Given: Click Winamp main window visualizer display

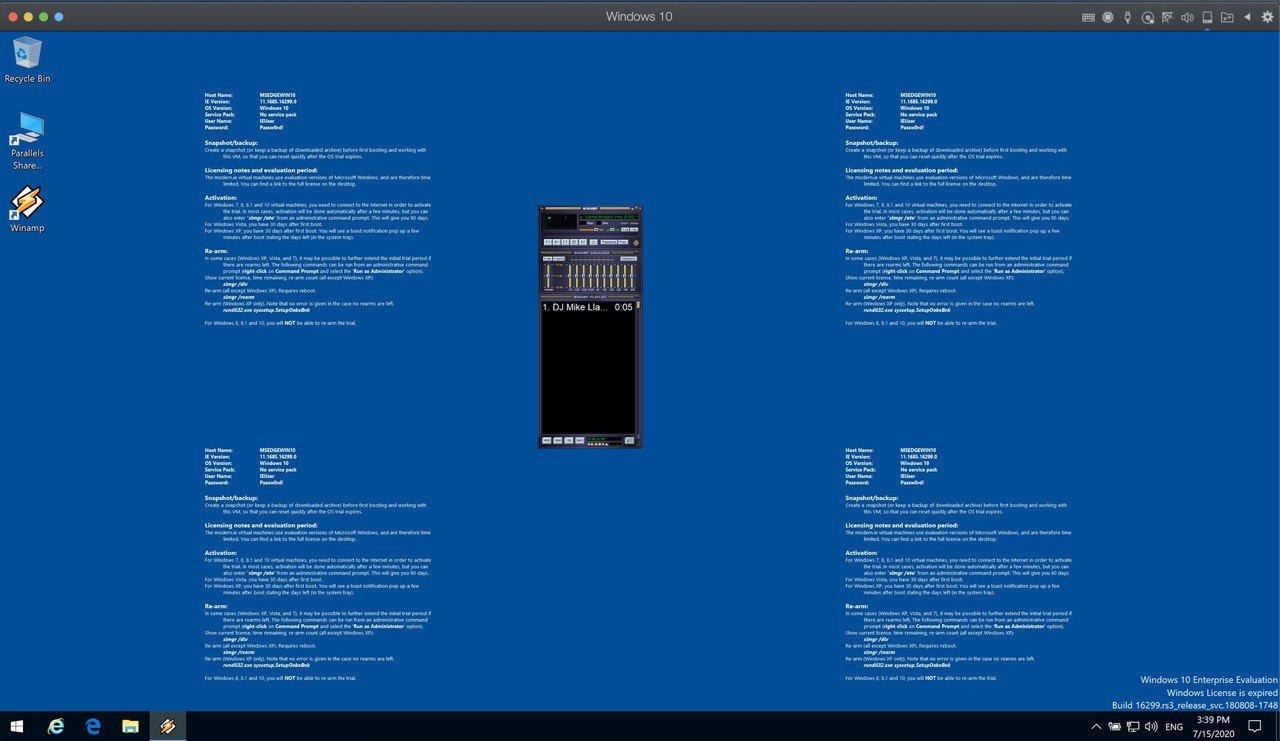Looking at the screenshot, I should pyautogui.click(x=561, y=222).
